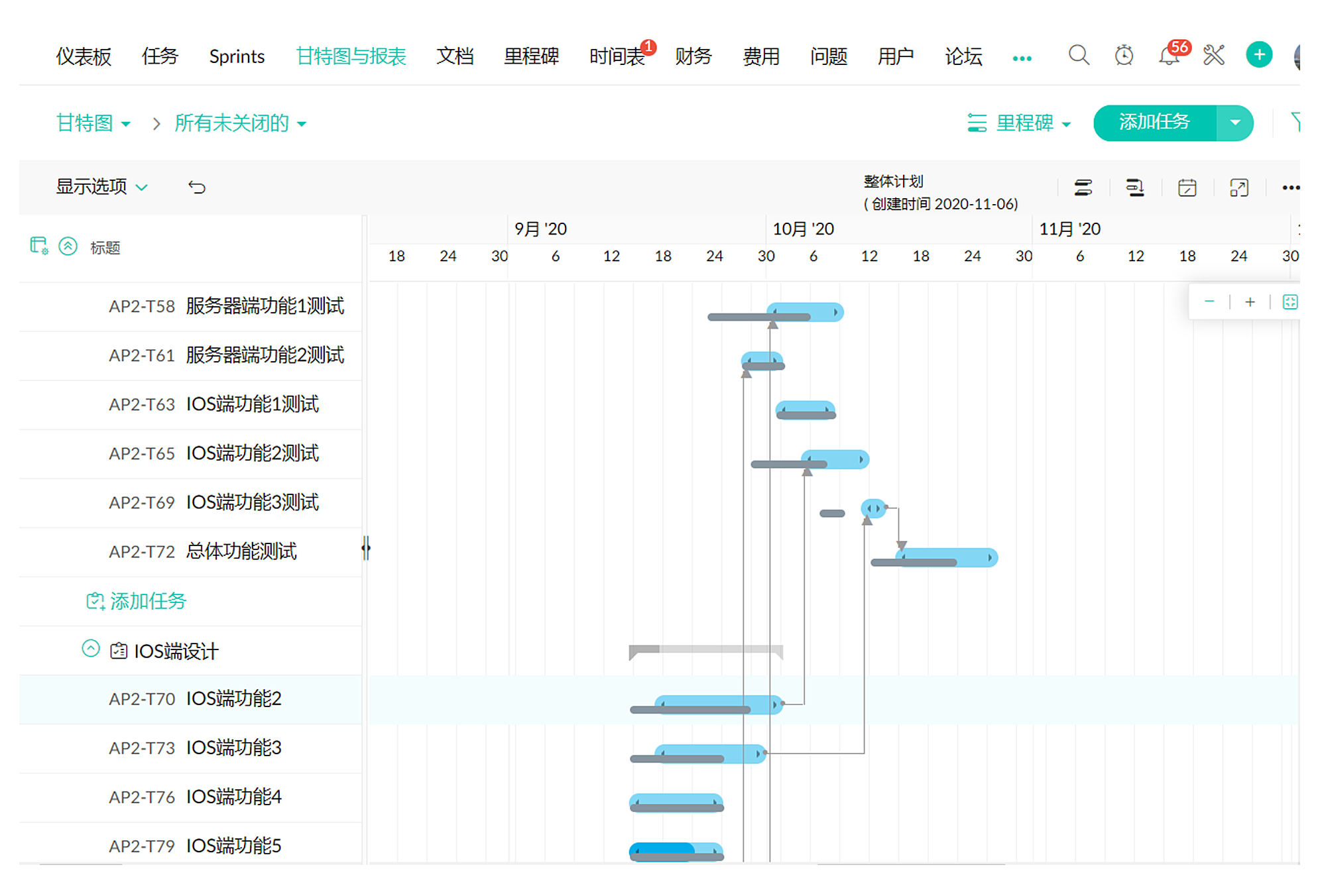Open the 添加任务 button dropdown arrow
This screenshot has height=896, width=1326.
1235,123
